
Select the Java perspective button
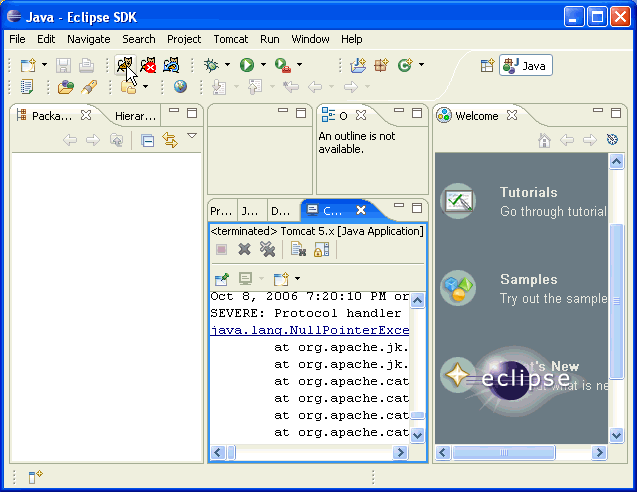pyautogui.click(x=526, y=65)
